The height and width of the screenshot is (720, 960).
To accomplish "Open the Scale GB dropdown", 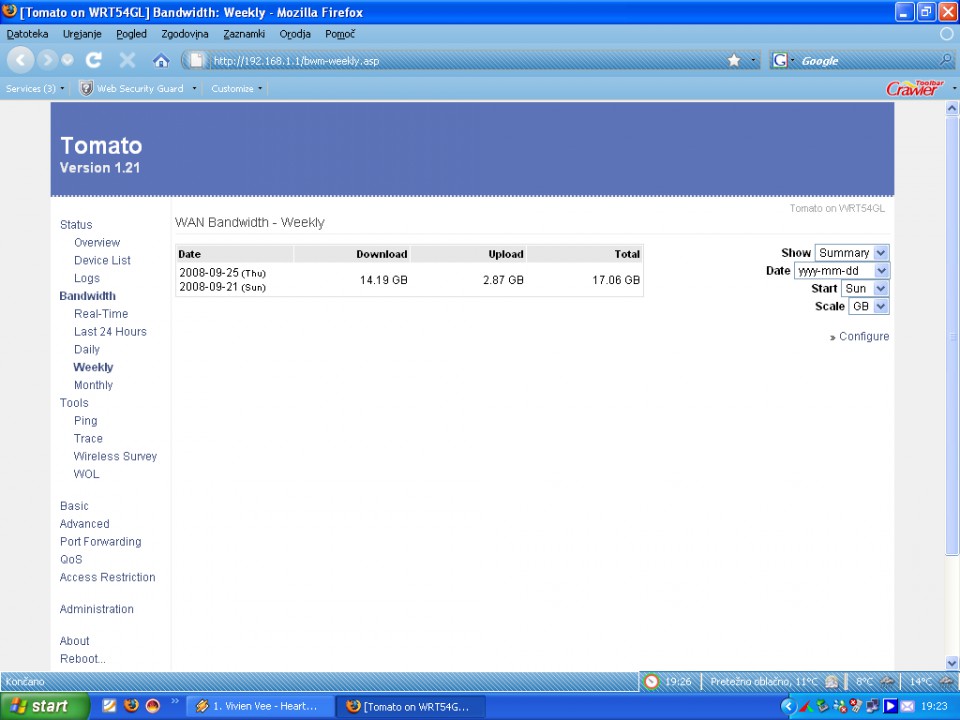I will [x=869, y=306].
